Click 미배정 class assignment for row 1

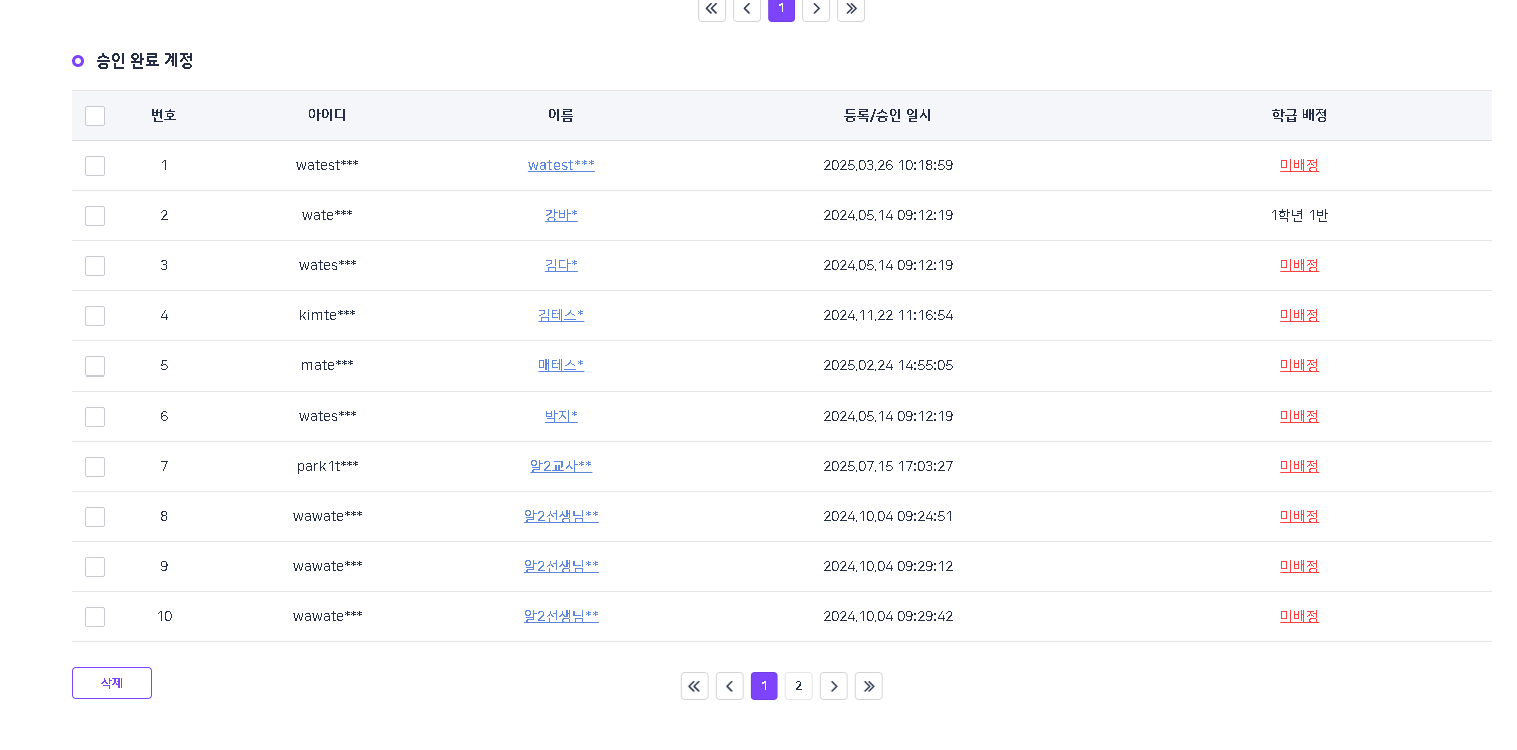click(x=1299, y=165)
